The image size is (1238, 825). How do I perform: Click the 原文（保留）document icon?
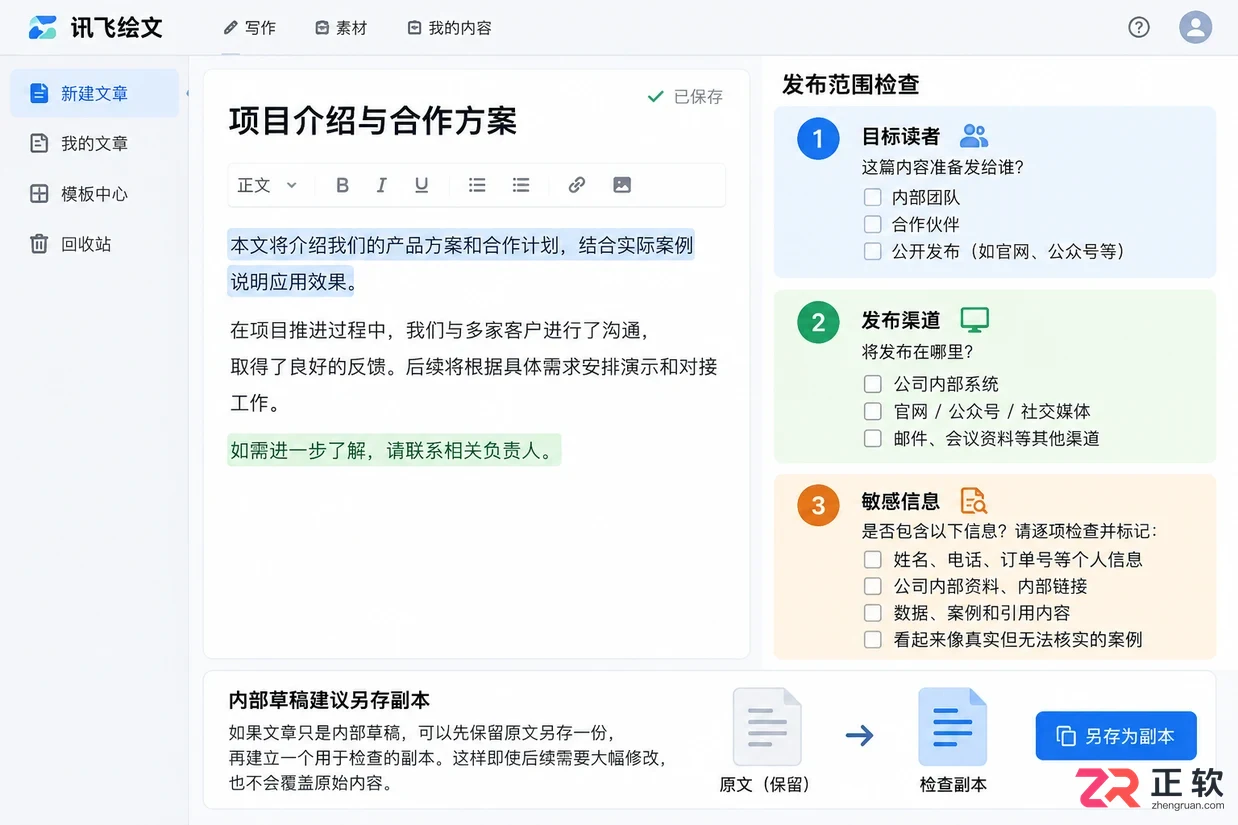click(767, 726)
